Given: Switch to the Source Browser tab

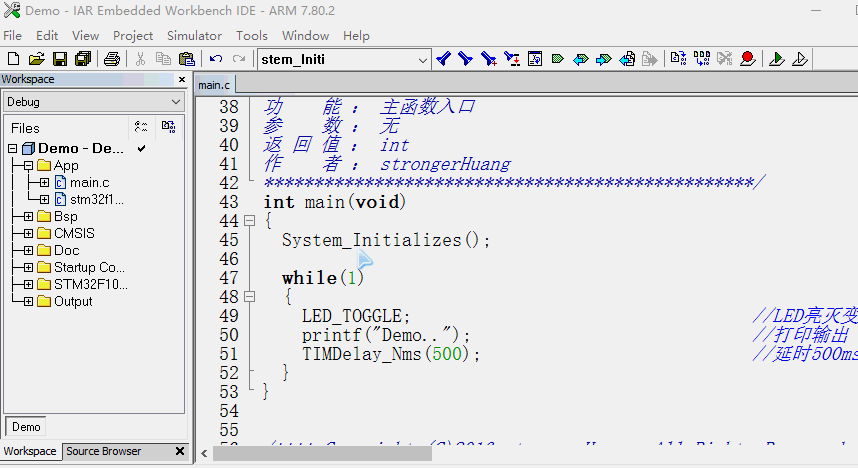Looking at the screenshot, I should tap(103, 451).
